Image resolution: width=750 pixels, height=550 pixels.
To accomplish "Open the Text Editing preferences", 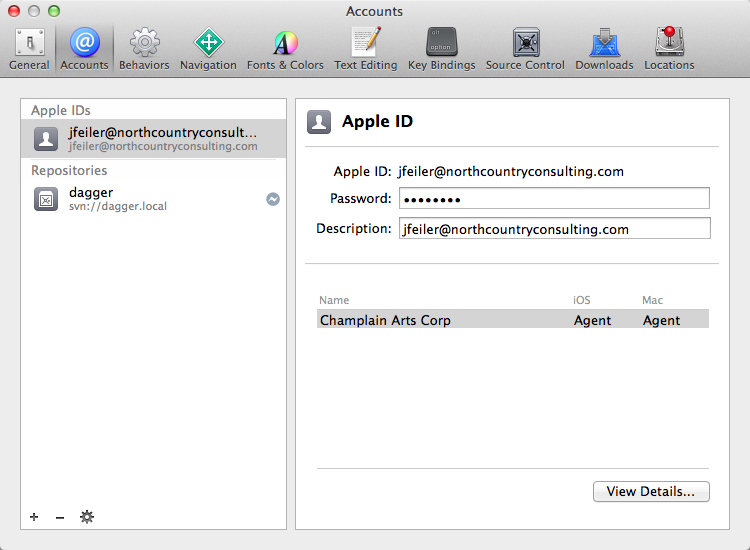I will click(x=365, y=49).
